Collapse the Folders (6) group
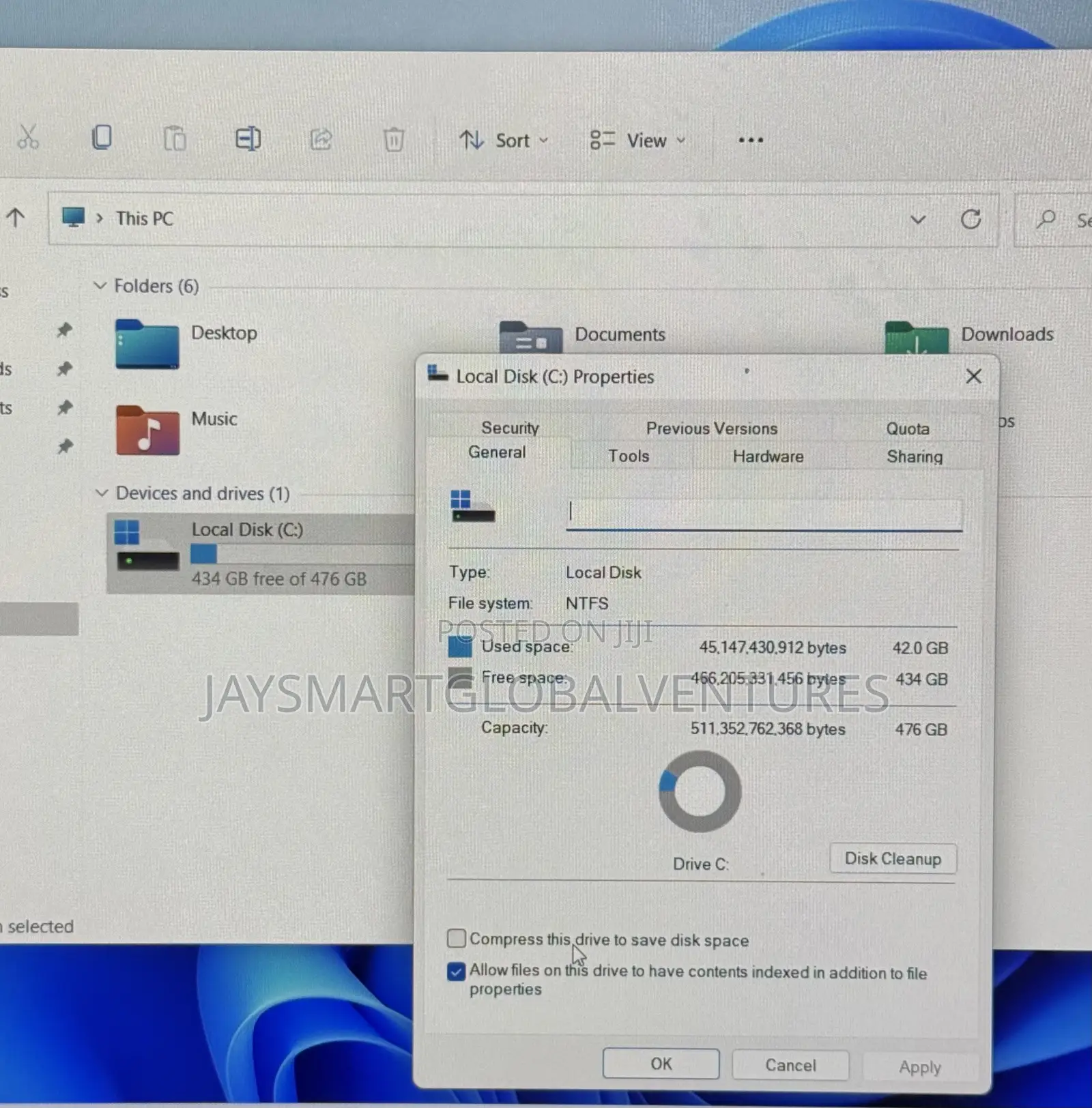The height and width of the screenshot is (1108, 1092). tap(100, 285)
